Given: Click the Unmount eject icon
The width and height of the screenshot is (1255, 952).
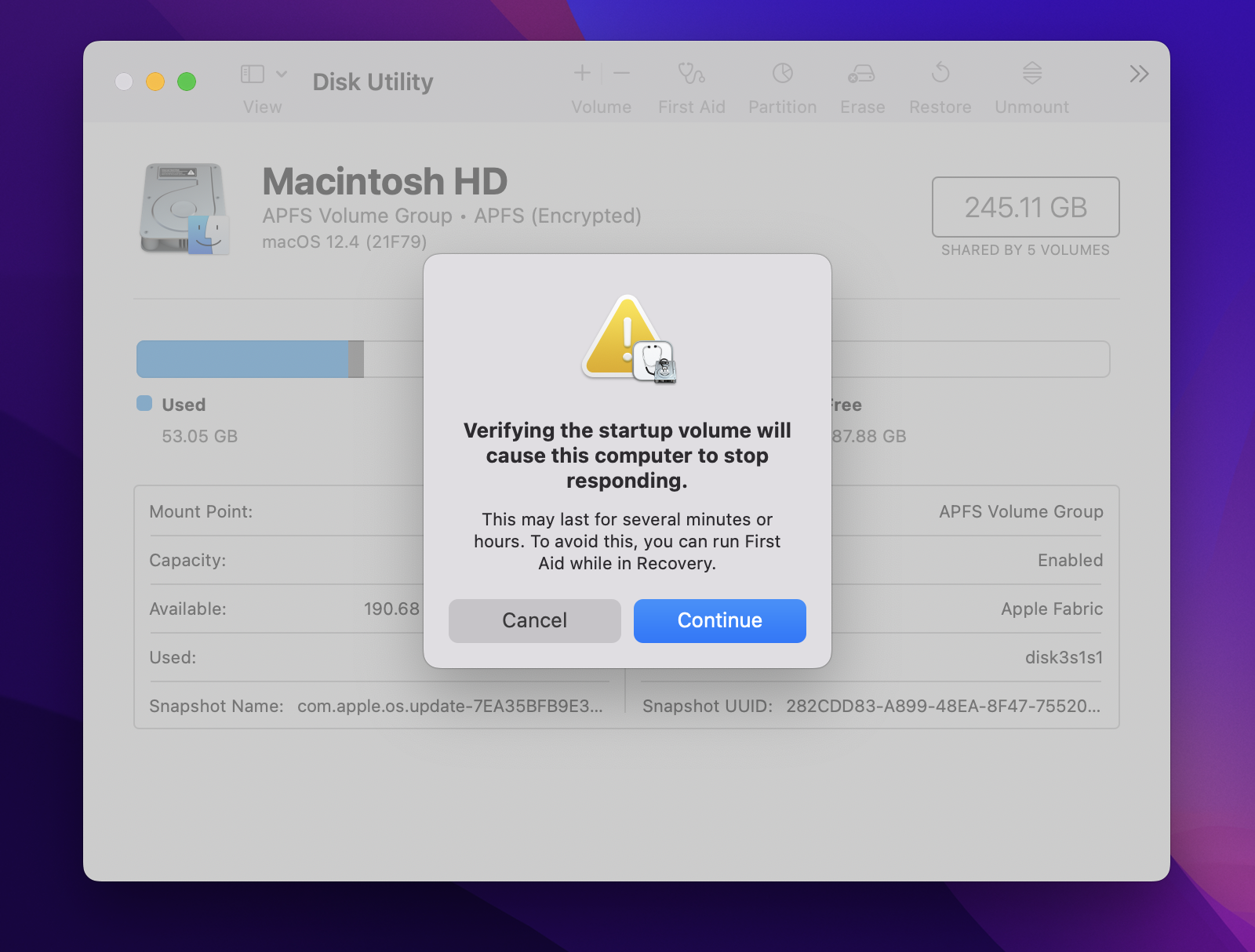Looking at the screenshot, I should pos(1031,74).
